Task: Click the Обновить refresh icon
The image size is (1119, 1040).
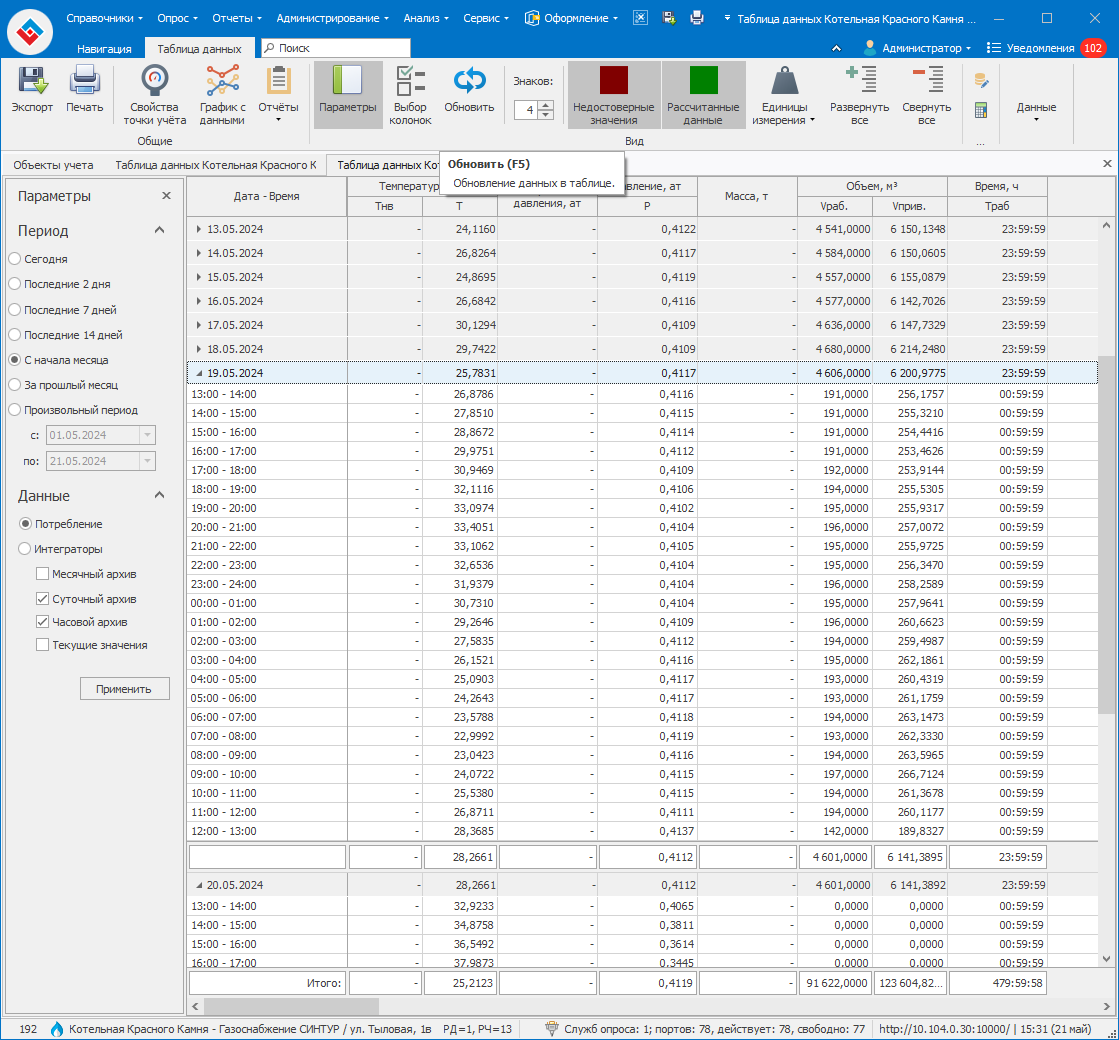Action: tap(469, 82)
